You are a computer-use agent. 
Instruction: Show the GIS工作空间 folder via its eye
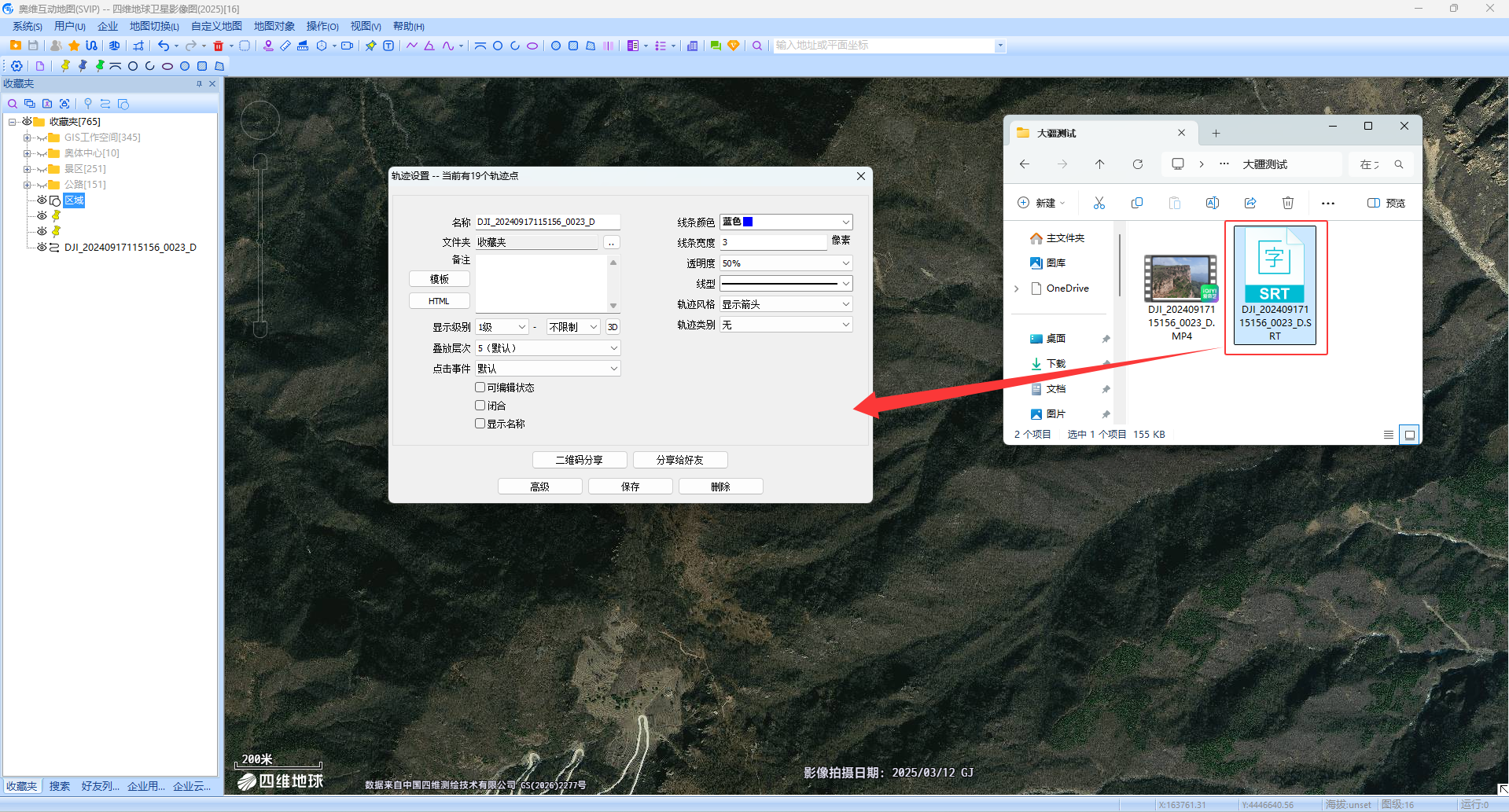(x=42, y=138)
